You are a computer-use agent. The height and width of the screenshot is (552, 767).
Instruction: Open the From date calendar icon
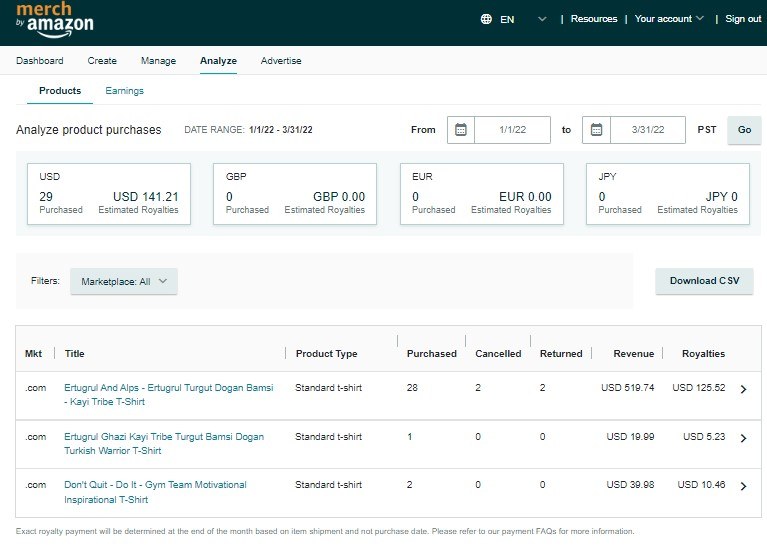(x=461, y=130)
